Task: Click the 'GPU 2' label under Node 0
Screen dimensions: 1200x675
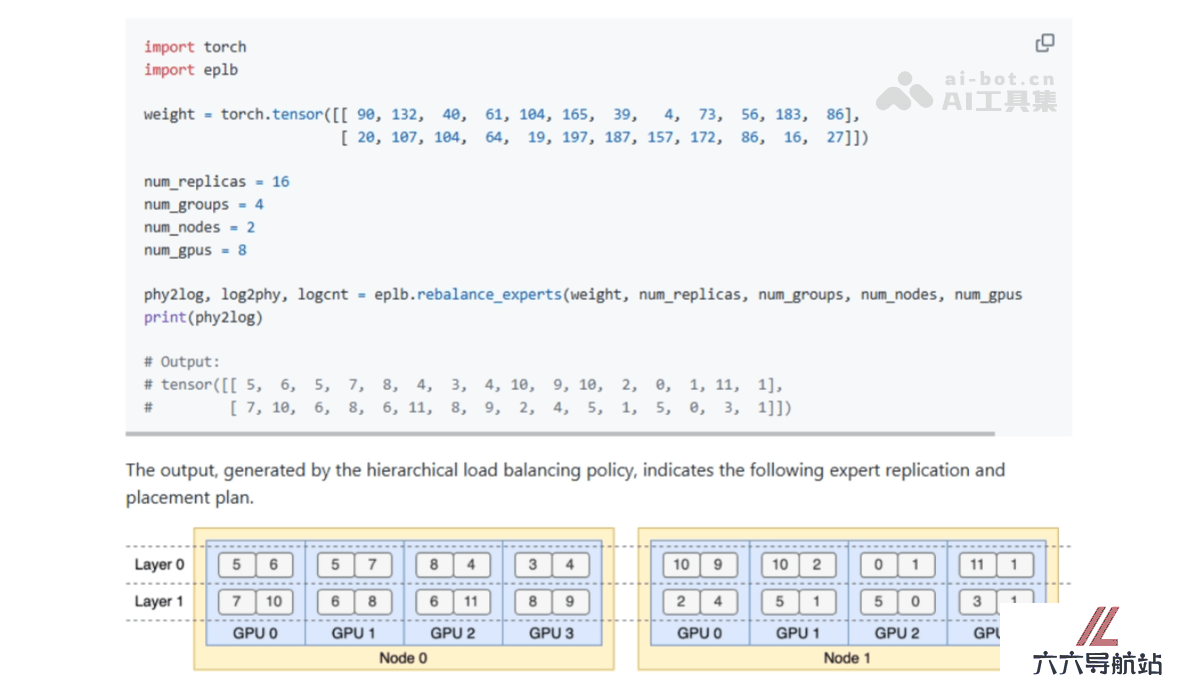Action: click(453, 633)
